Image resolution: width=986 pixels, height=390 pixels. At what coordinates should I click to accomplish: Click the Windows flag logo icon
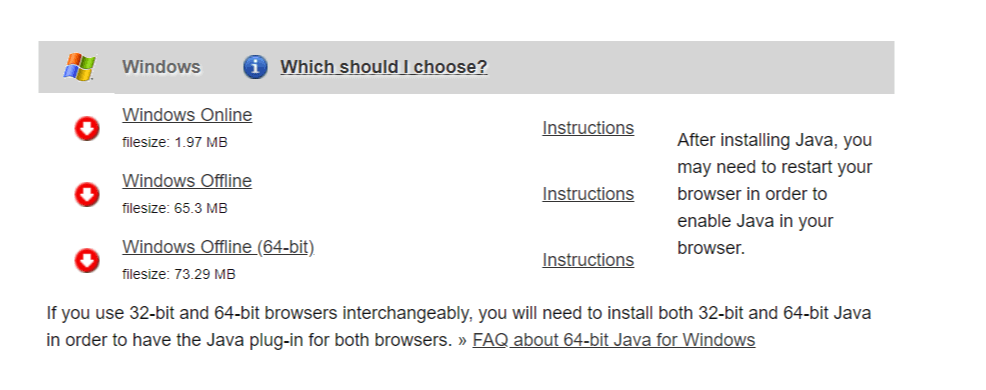[79, 67]
